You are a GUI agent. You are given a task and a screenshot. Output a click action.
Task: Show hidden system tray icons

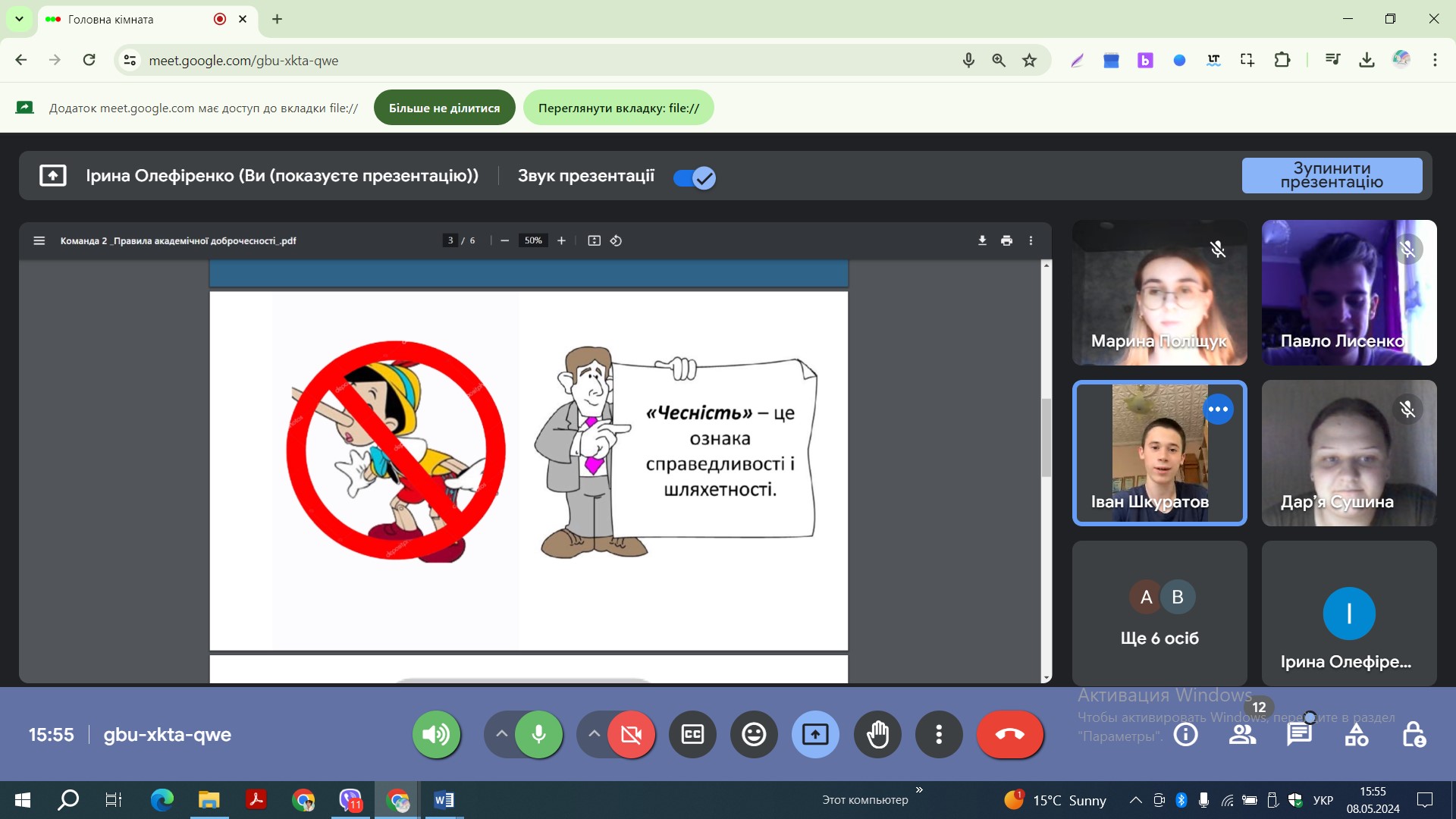point(1135,800)
